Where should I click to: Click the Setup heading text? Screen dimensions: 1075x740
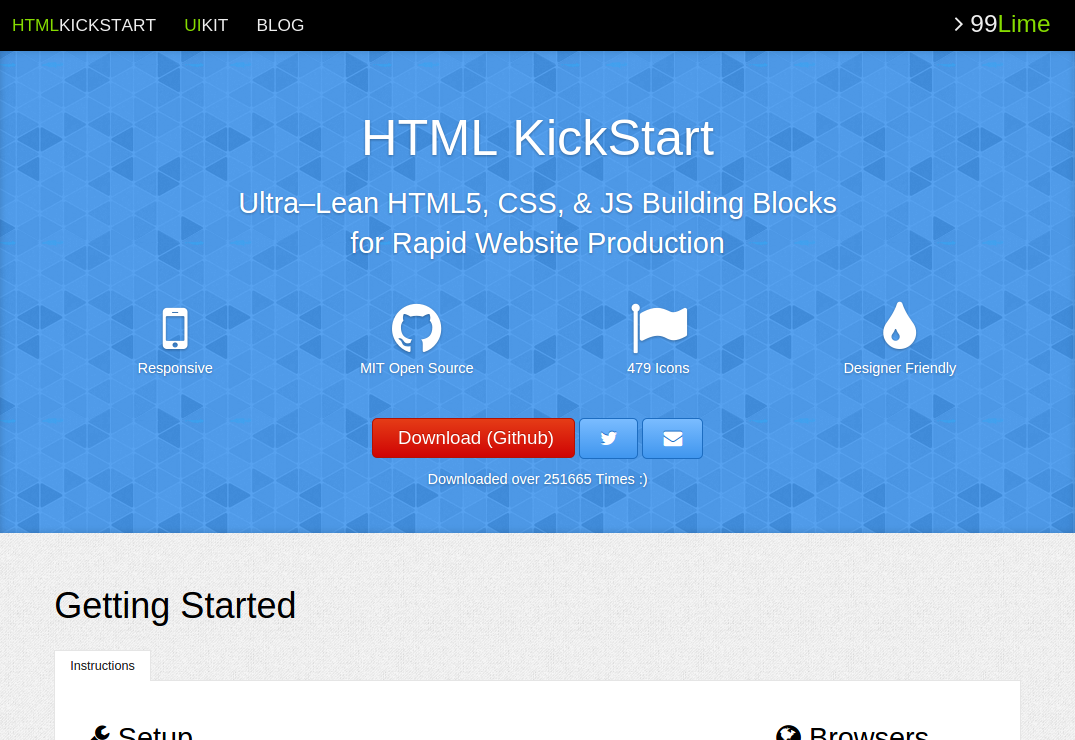pos(155,733)
